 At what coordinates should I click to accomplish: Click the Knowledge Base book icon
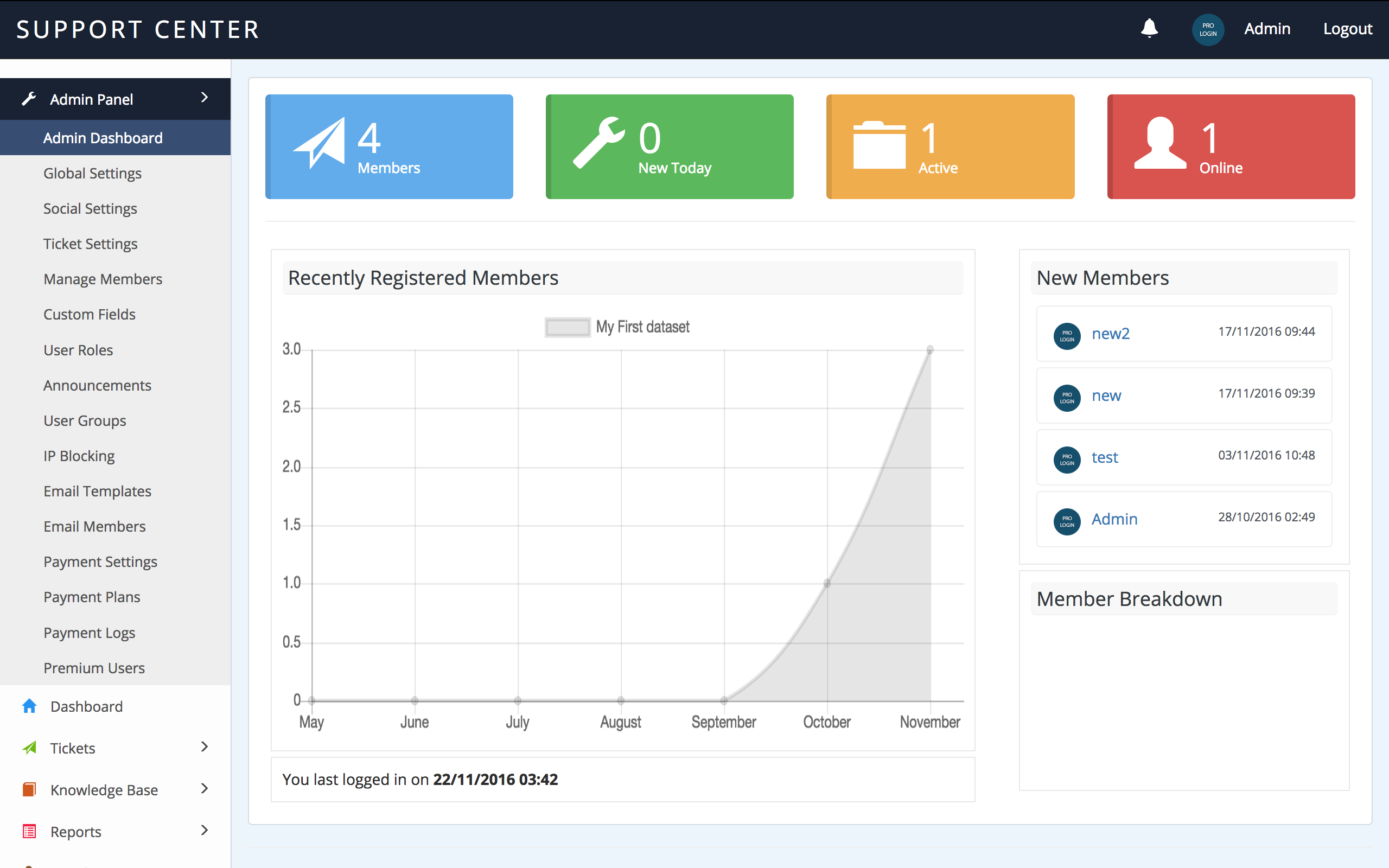tap(29, 789)
